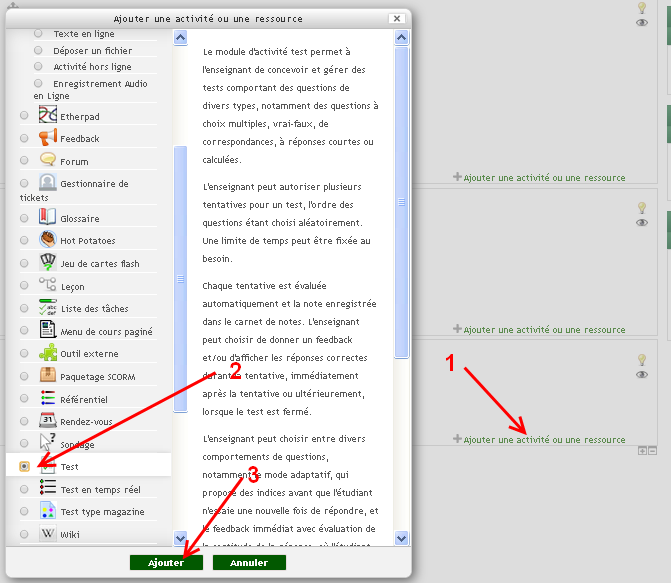Screen dimensions: 671x583
Task: Select the Etherpad radio button
Action: click(24, 115)
